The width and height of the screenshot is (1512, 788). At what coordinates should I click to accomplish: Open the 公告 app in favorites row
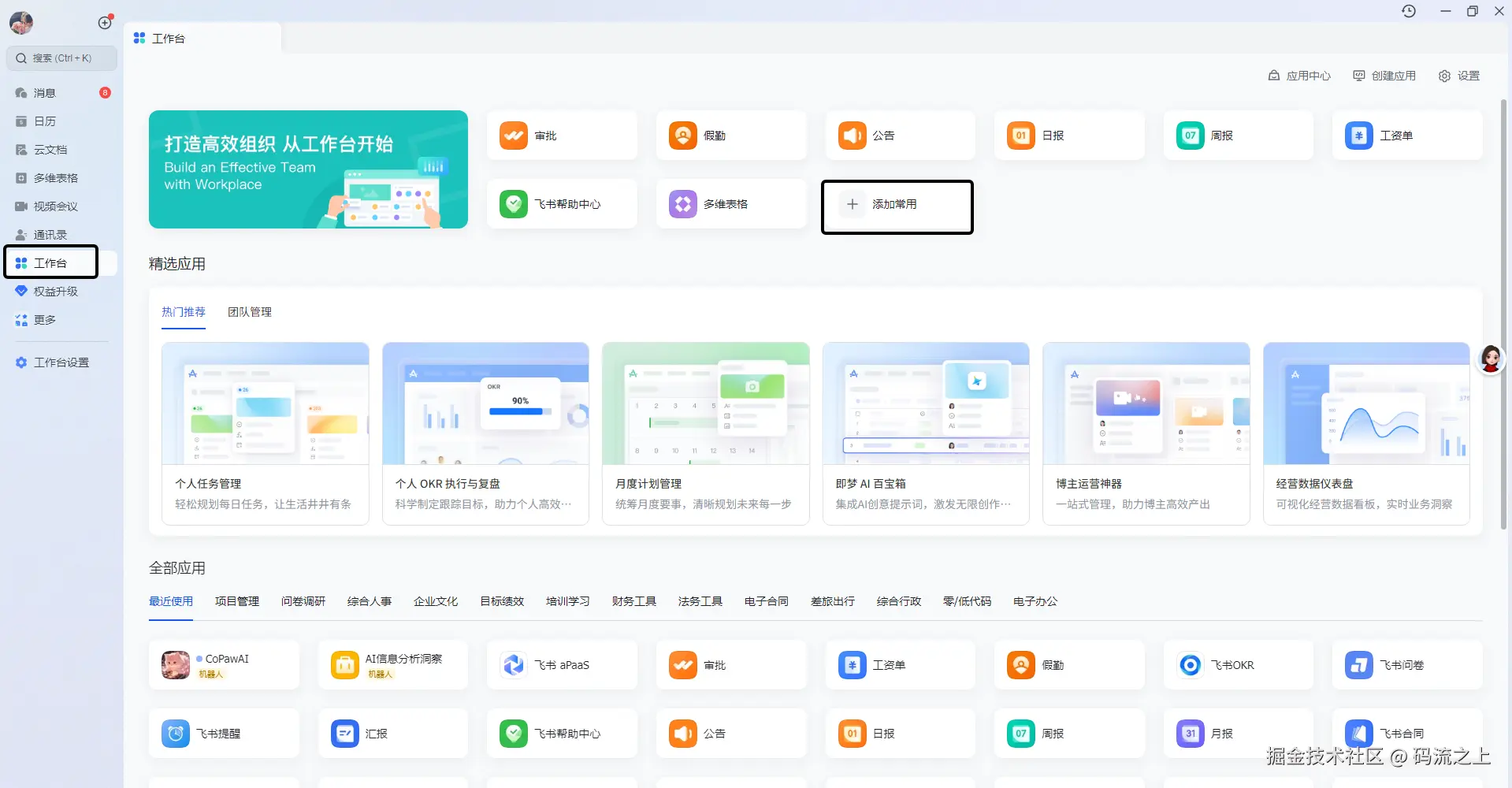click(x=900, y=136)
